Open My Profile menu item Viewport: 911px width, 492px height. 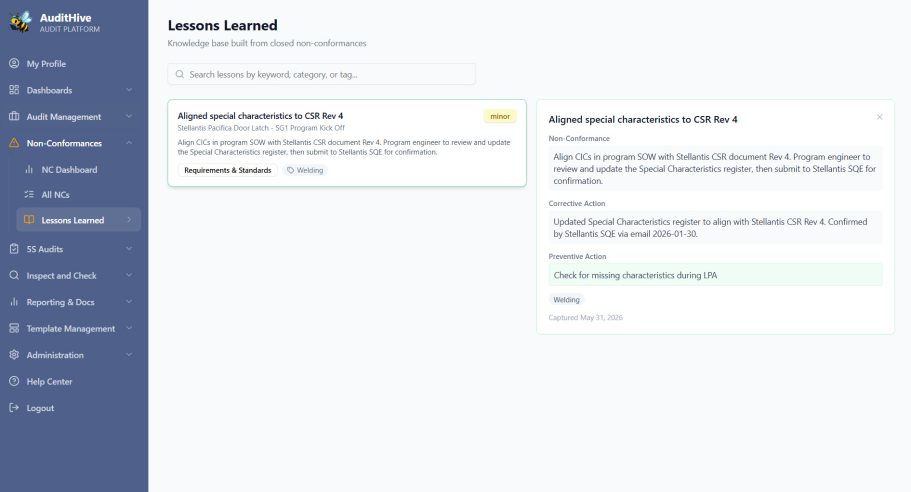(74, 63)
